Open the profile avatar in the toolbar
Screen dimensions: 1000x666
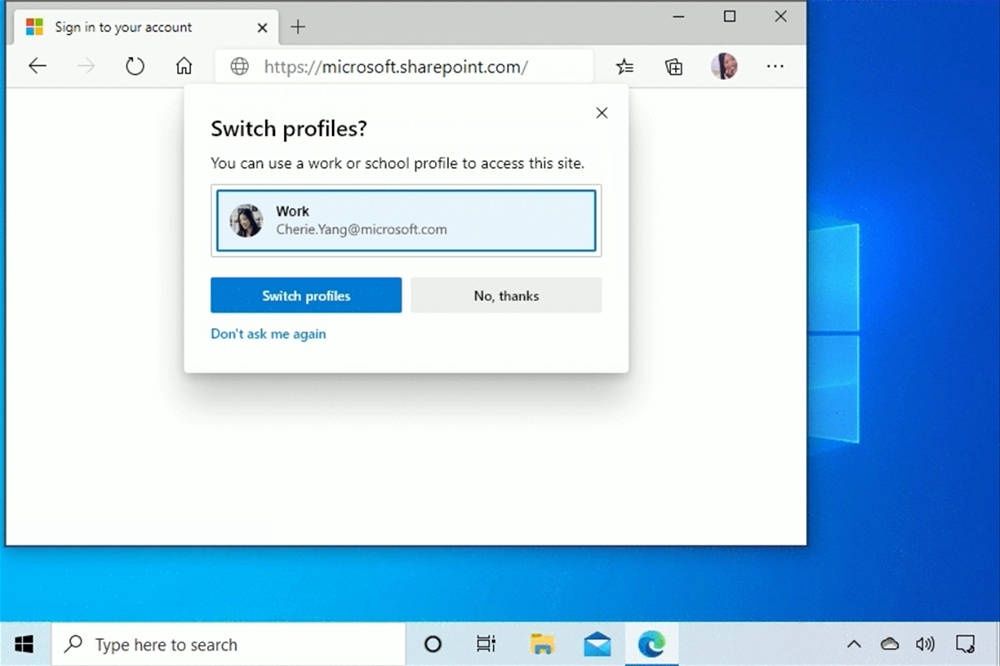point(724,66)
